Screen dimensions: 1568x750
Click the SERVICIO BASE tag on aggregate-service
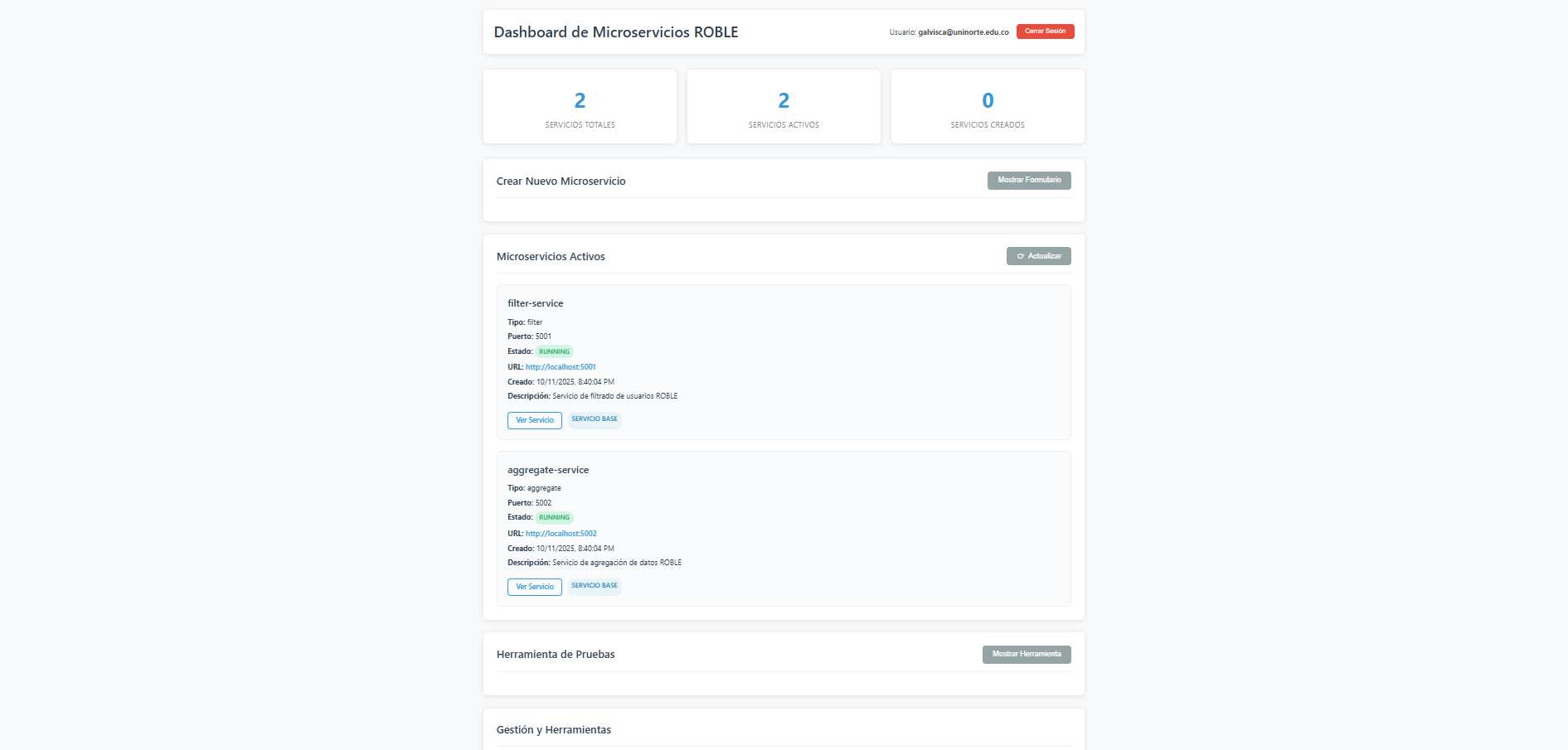coord(594,586)
